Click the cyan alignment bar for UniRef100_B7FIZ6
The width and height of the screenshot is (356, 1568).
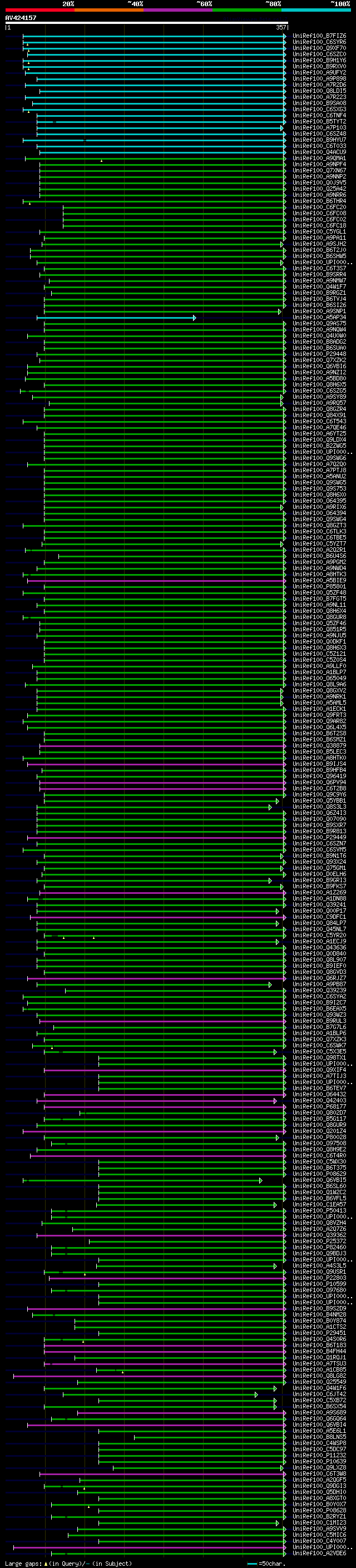154,36
